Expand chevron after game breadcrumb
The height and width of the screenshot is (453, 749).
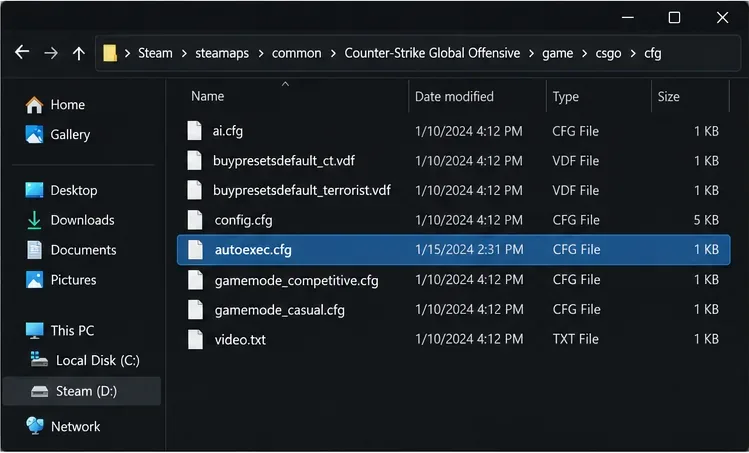coord(585,54)
